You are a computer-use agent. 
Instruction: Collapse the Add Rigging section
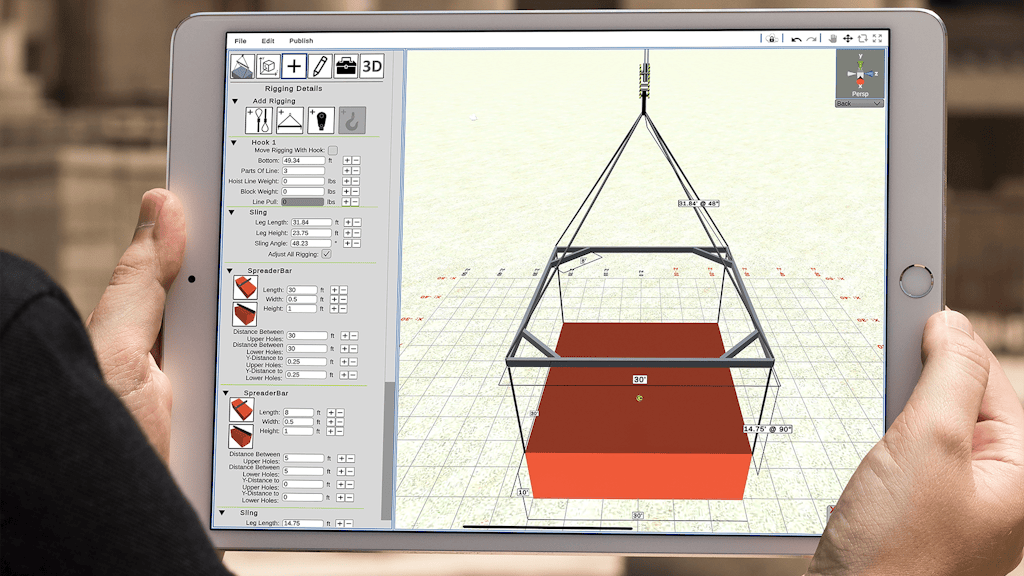[234, 101]
